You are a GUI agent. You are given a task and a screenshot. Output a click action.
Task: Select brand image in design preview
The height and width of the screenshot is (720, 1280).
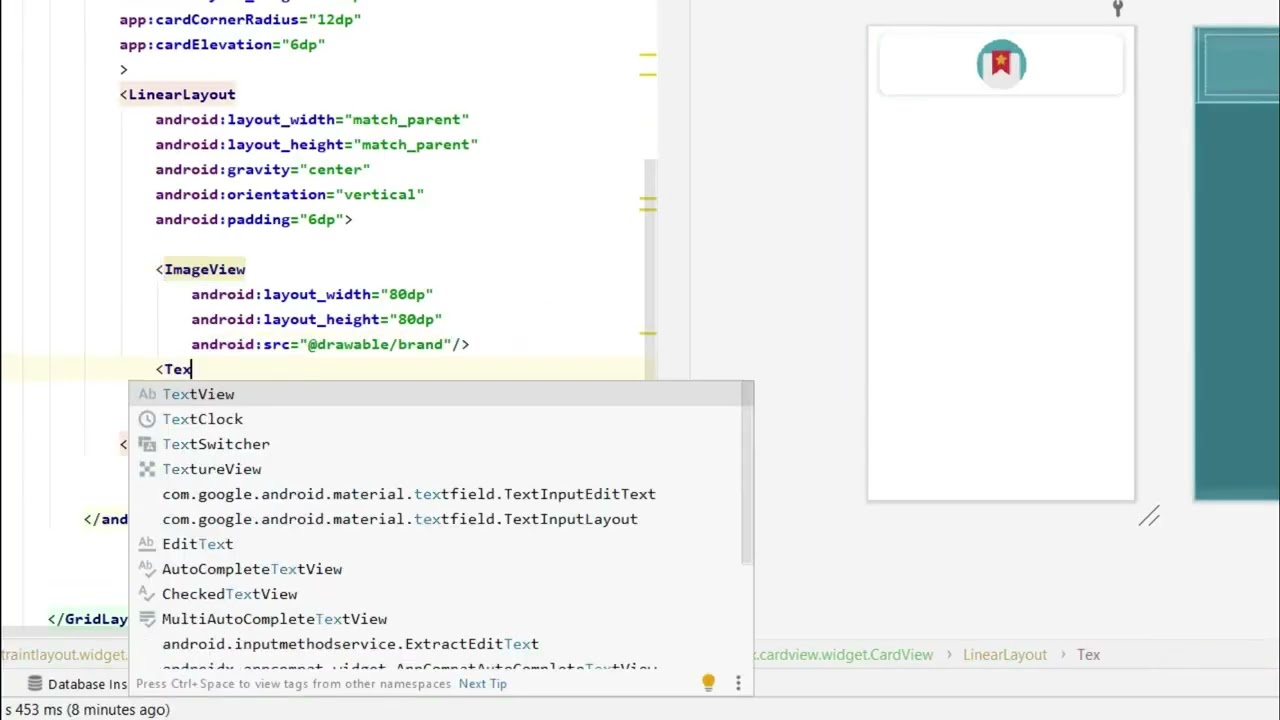point(1001,64)
